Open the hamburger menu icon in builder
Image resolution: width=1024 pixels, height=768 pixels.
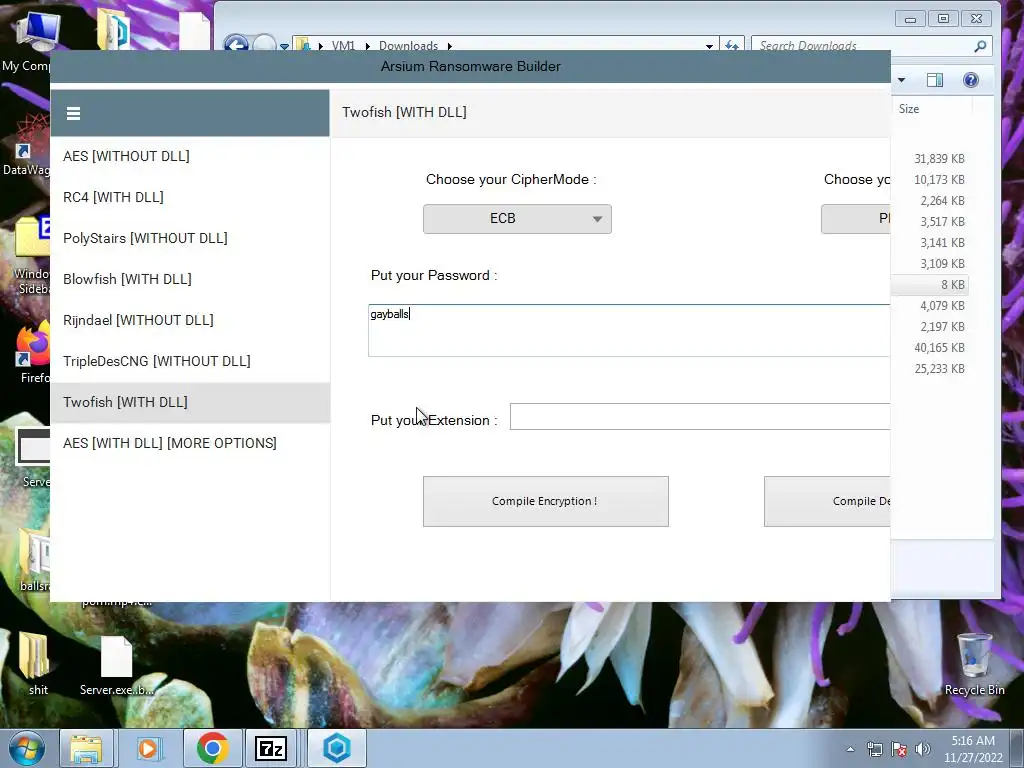pos(73,114)
